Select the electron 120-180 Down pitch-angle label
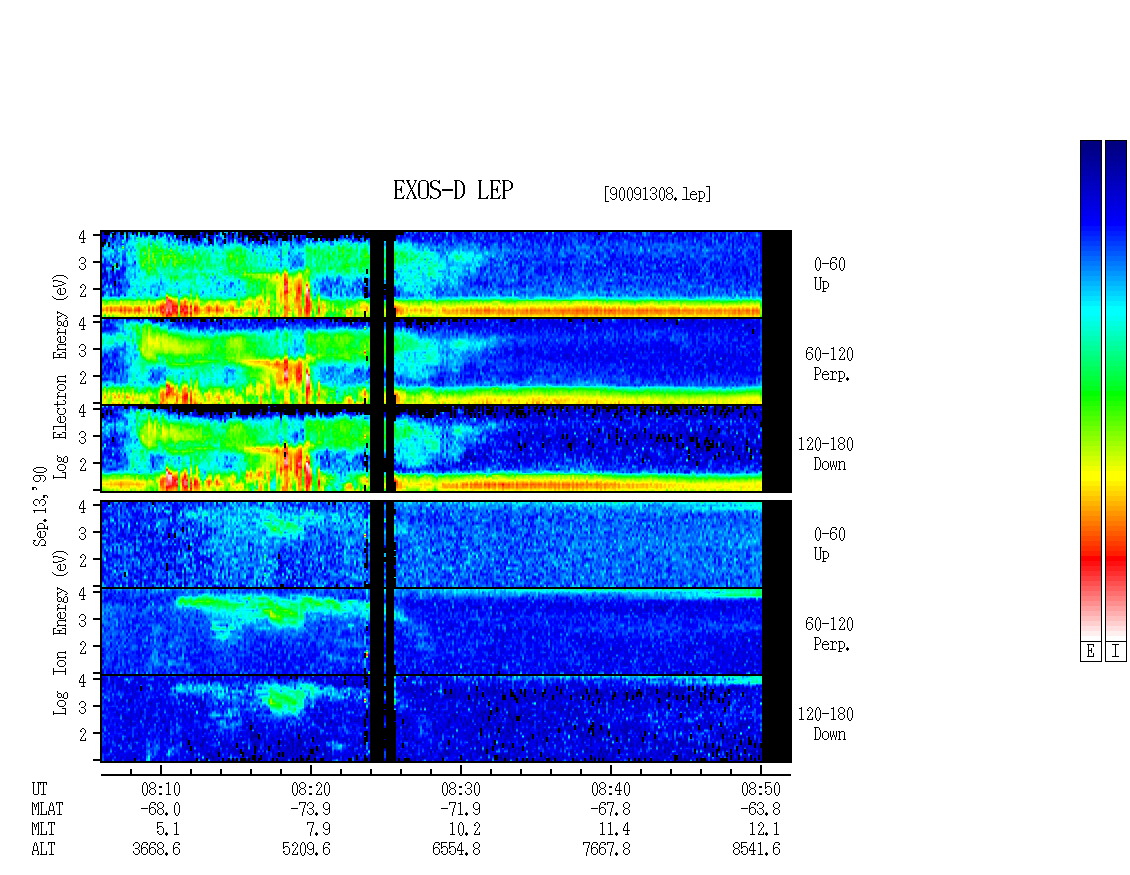1130x875 pixels. tap(826, 454)
